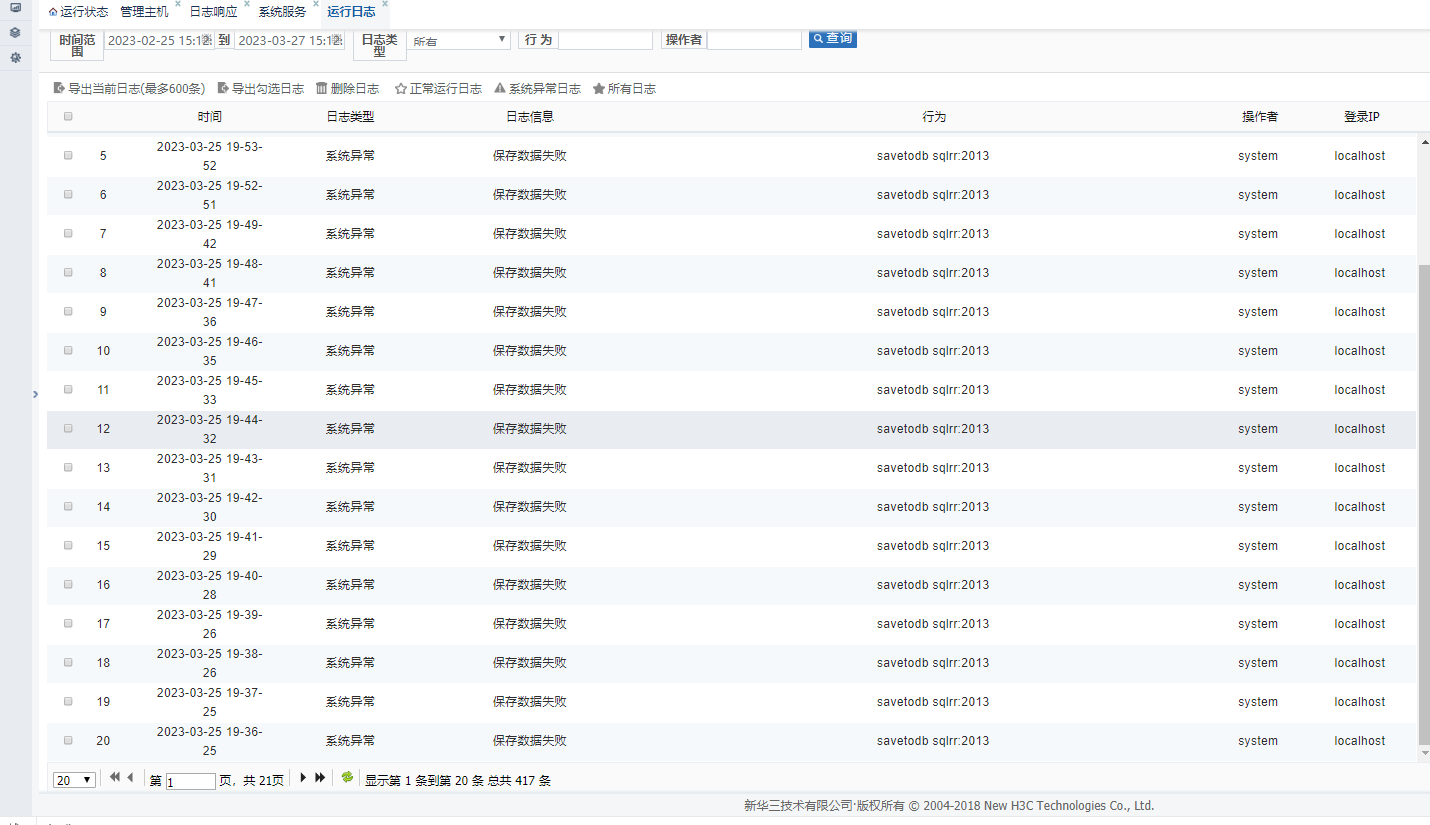Filter by 正常运行日志
The image size is (1430, 825).
pos(438,89)
